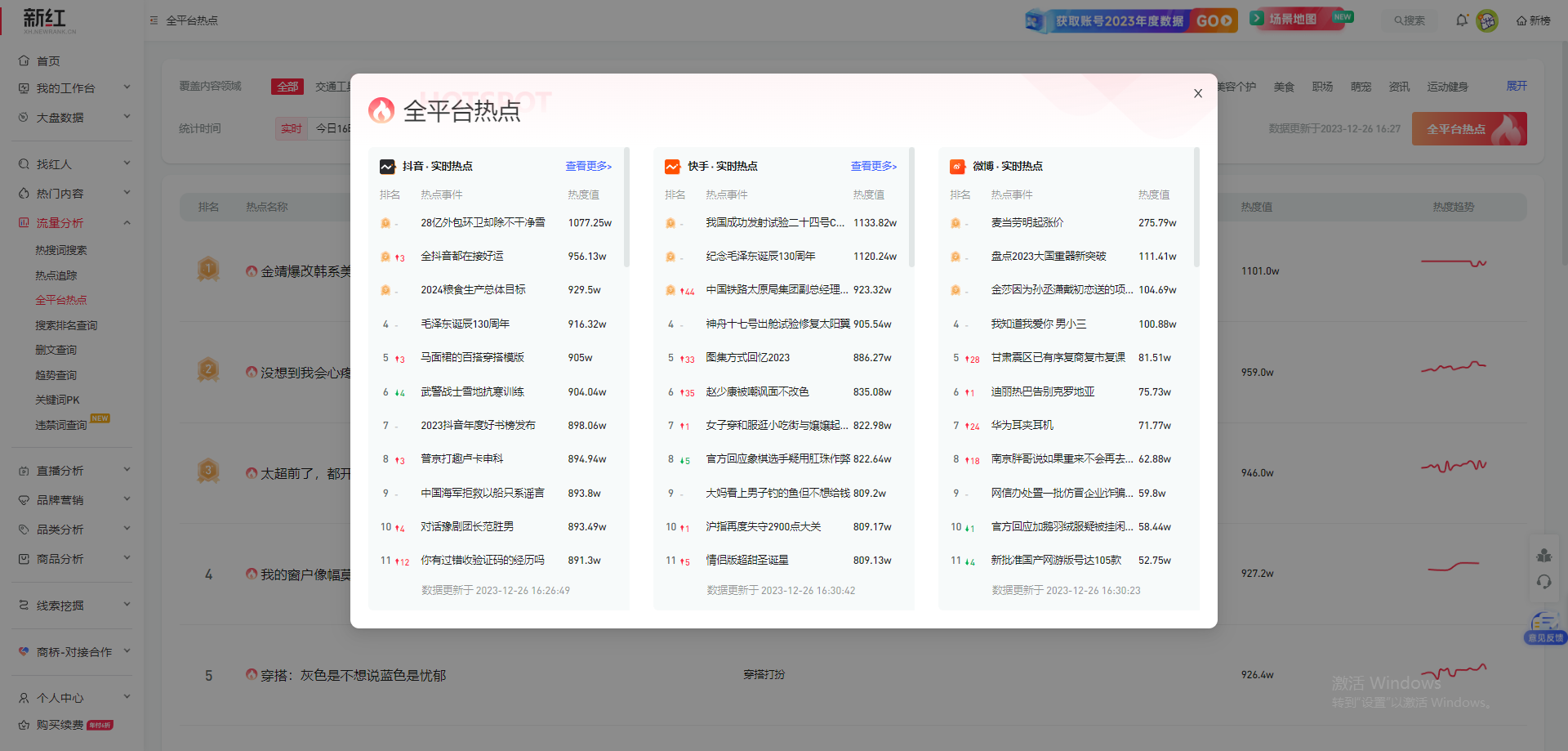Open 搜索排名查询 submenu item
The image size is (1568, 751).
pos(66,325)
